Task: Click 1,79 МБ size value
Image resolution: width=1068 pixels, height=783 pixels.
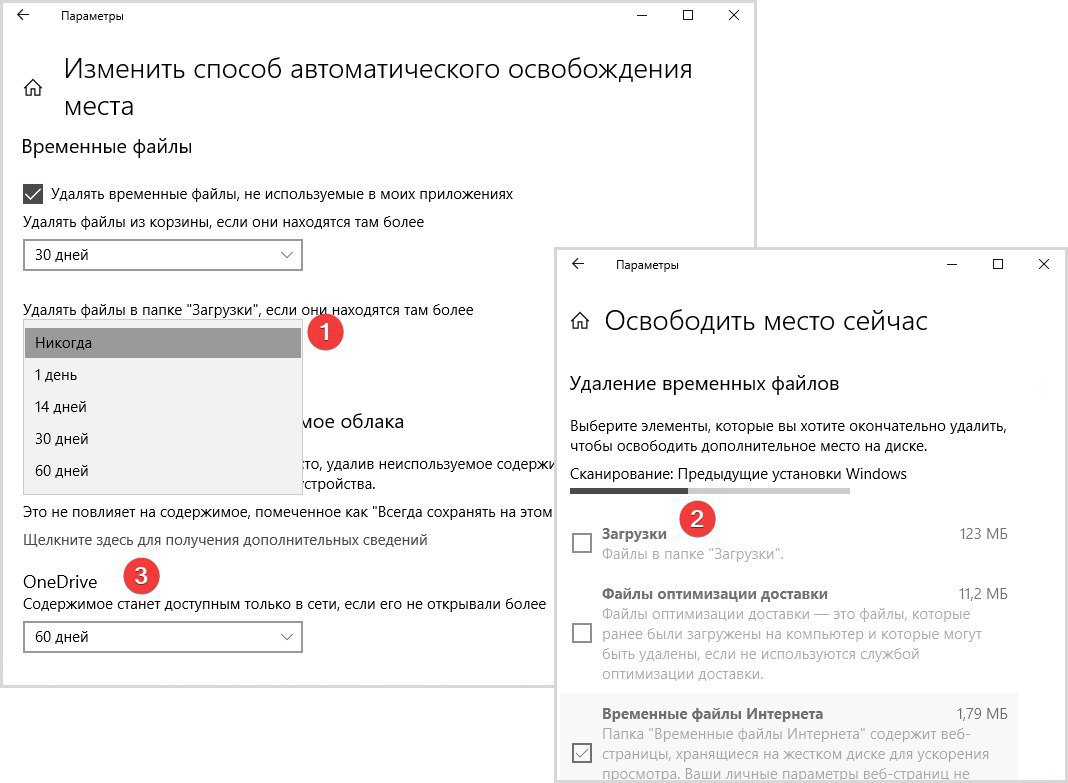Action: tap(981, 714)
